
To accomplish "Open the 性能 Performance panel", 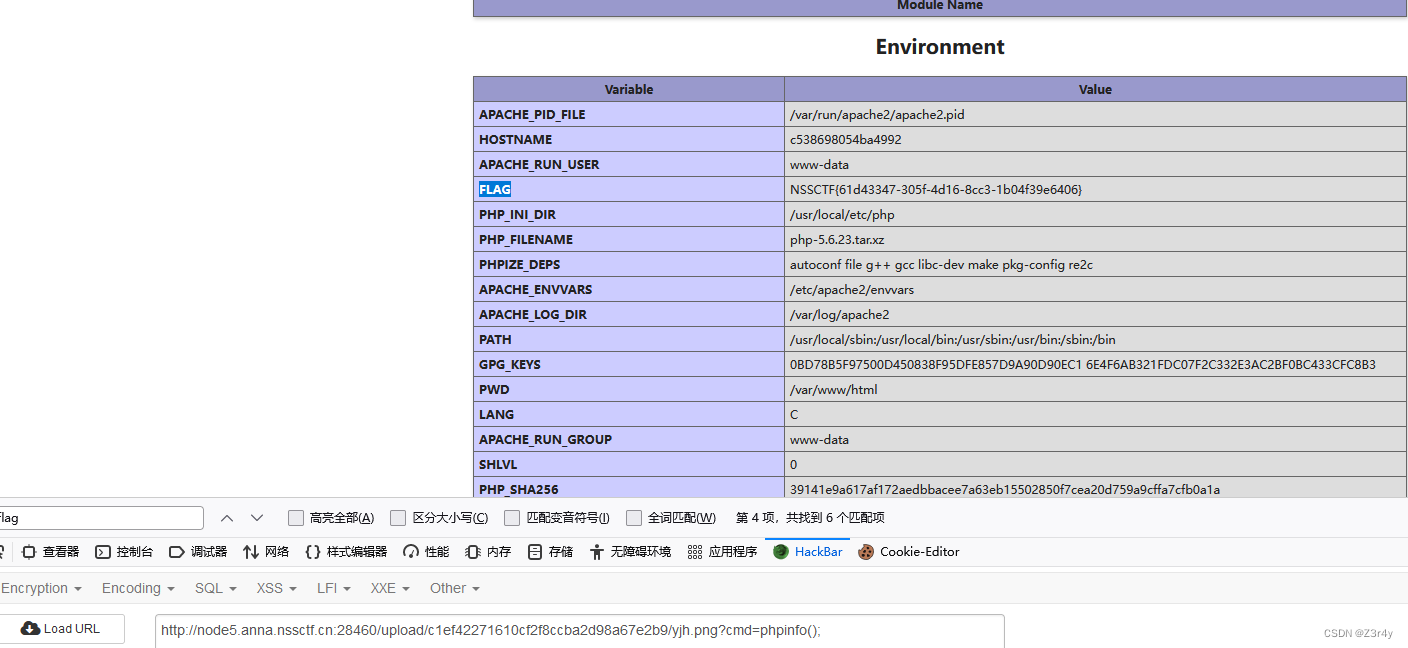I will (425, 551).
